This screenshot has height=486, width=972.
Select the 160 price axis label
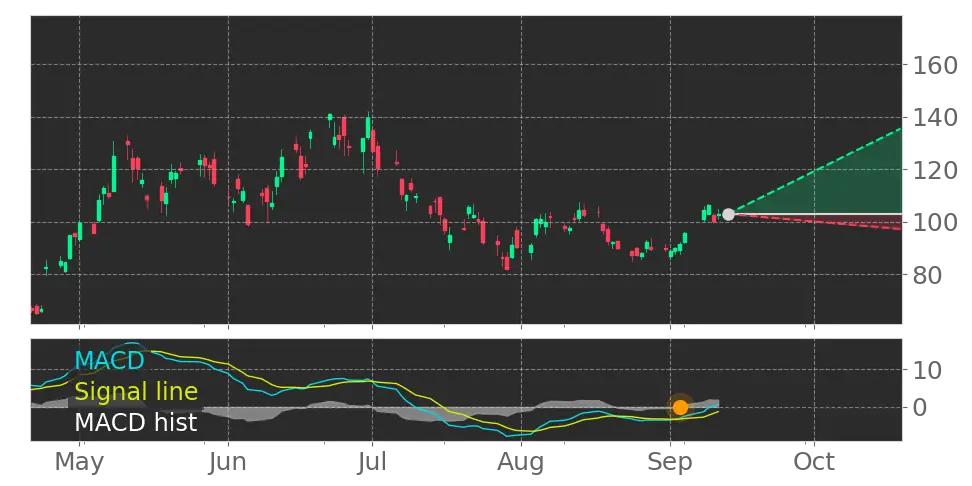[x=935, y=65]
